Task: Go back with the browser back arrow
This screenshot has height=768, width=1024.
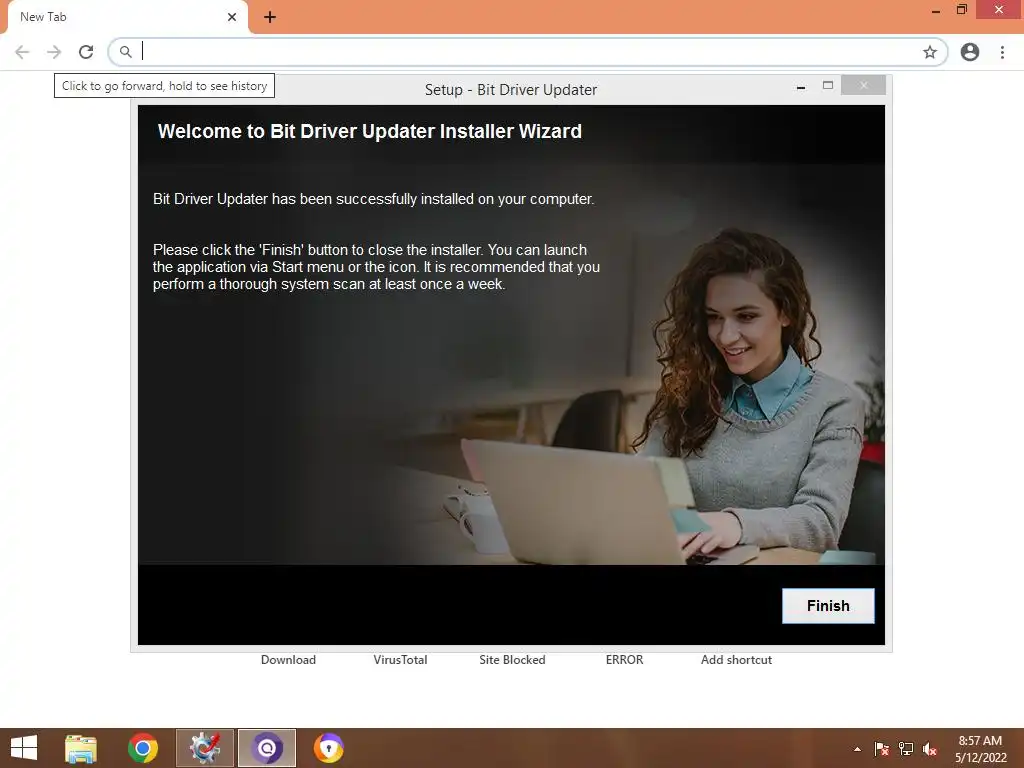Action: (22, 52)
